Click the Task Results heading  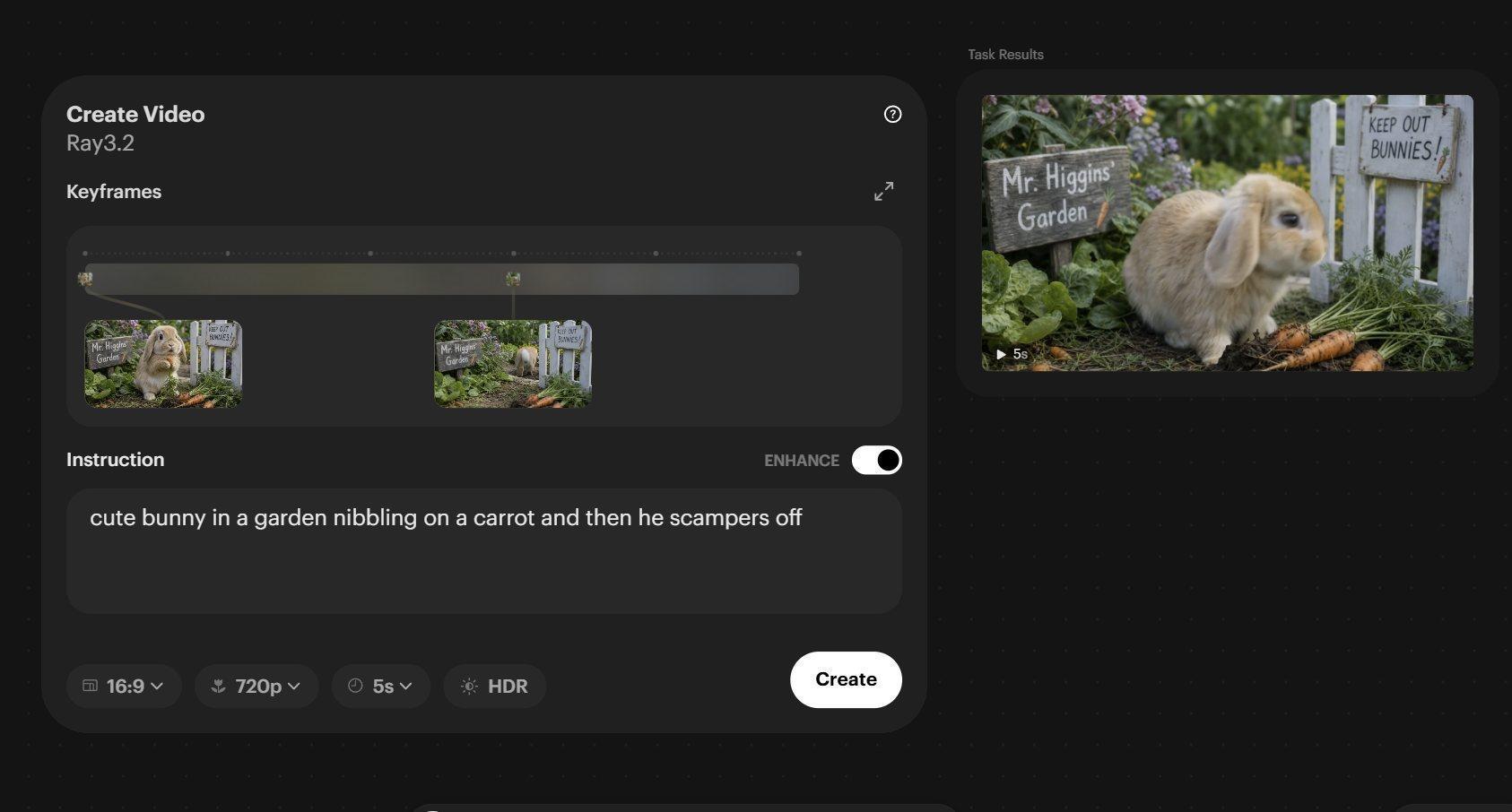[1005, 55]
